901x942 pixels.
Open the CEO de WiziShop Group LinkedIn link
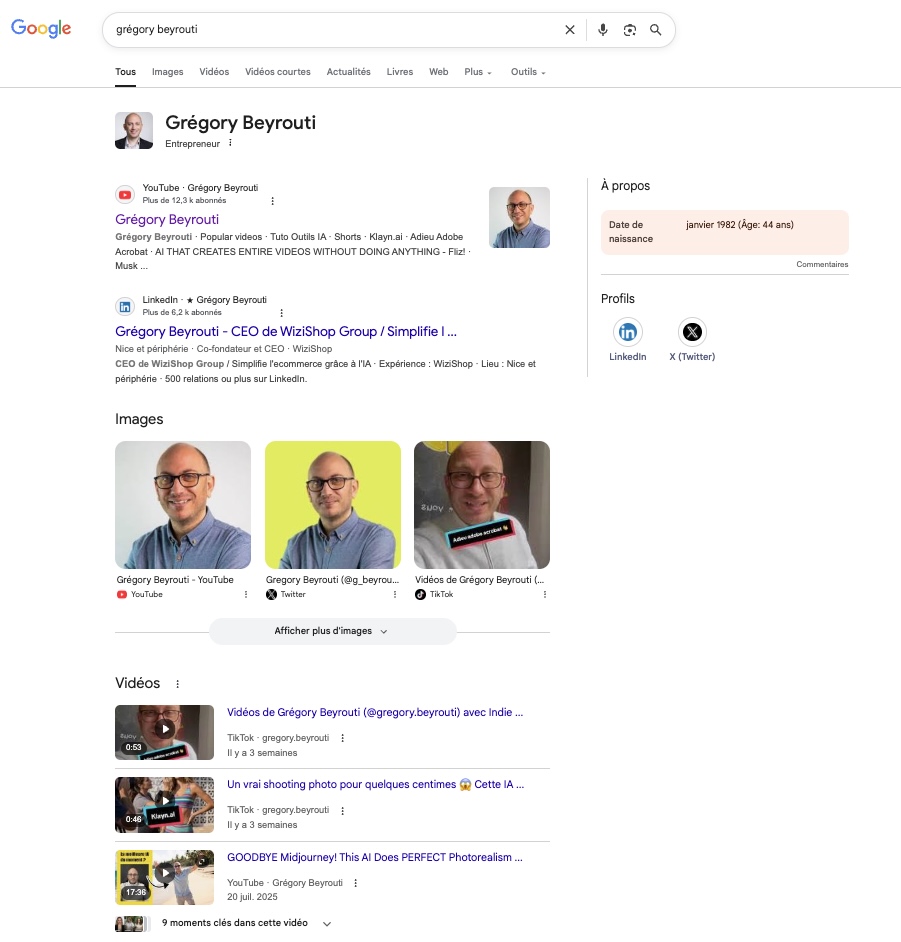(286, 332)
